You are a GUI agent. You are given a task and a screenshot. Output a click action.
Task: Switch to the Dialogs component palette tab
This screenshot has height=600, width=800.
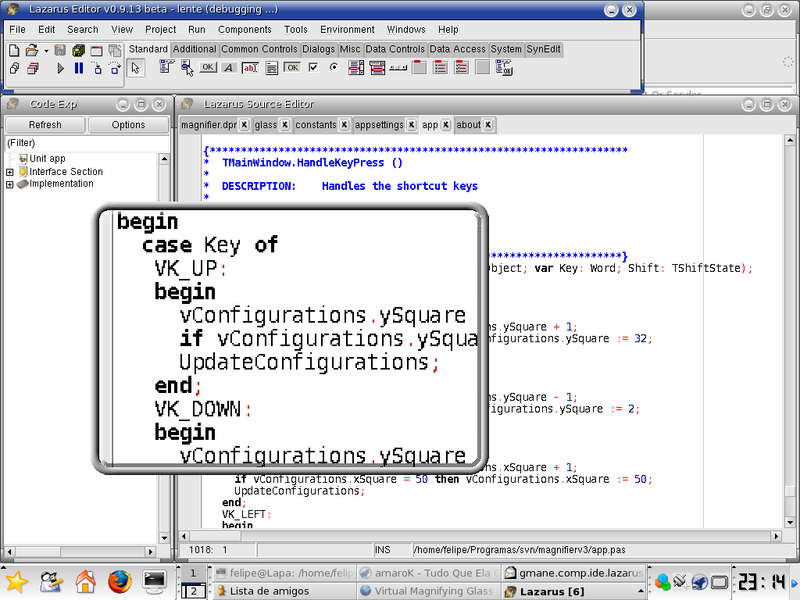(x=318, y=49)
